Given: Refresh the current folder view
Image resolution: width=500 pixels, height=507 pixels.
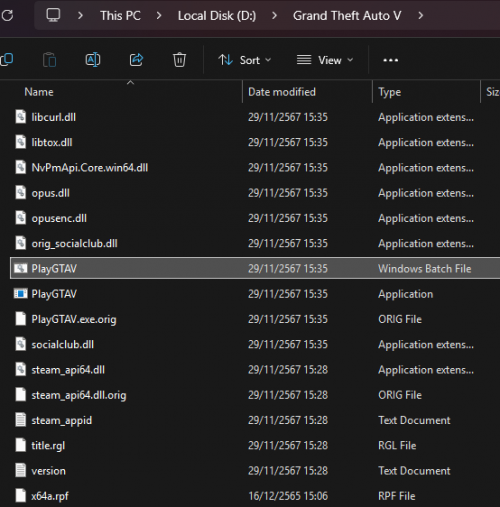Looking at the screenshot, I should tap(7, 15).
